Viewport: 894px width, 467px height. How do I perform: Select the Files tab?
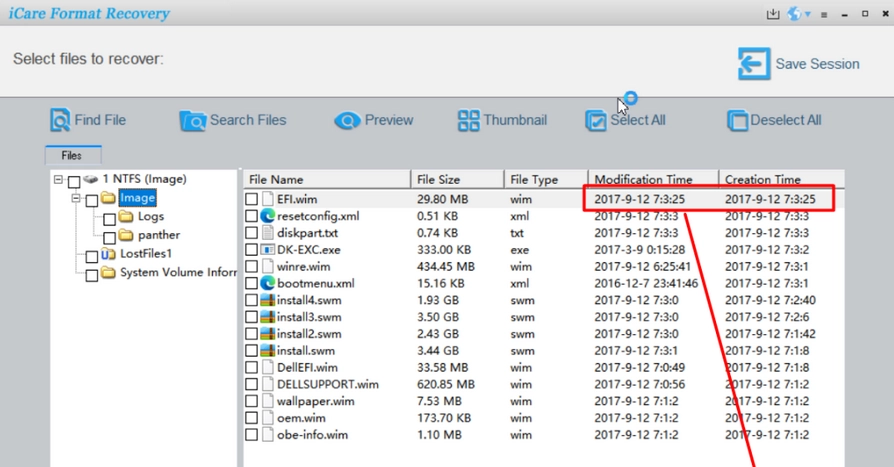[73, 155]
